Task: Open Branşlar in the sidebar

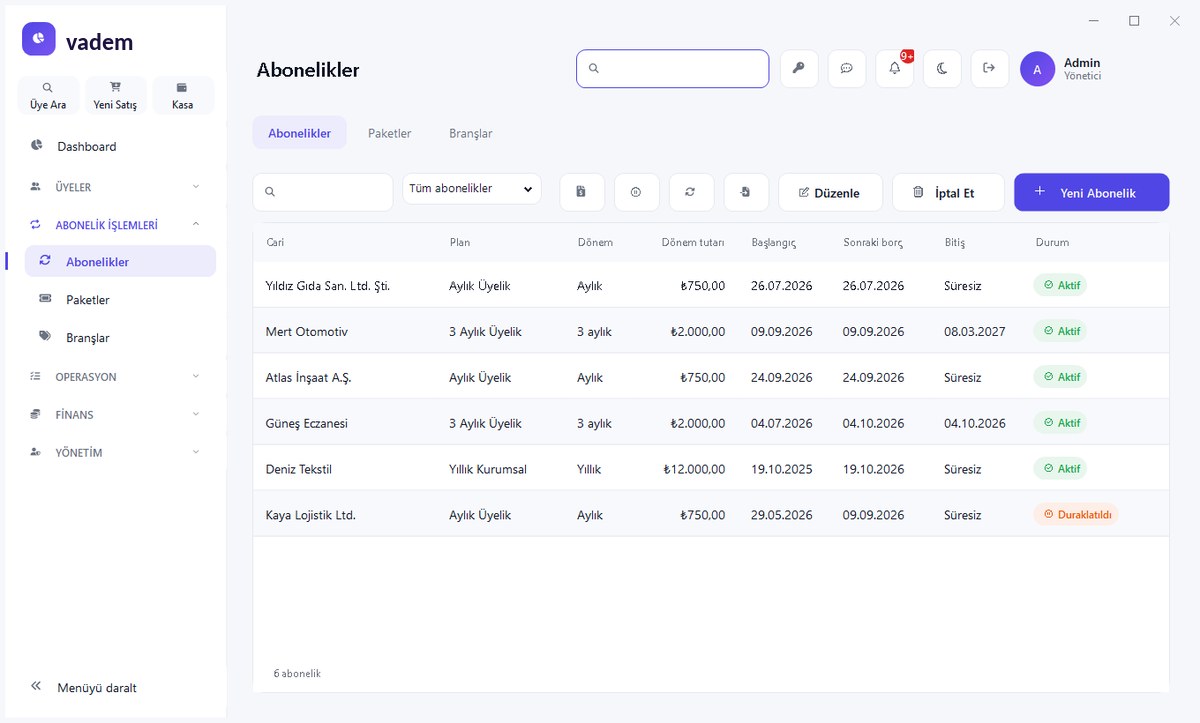Action: tap(120, 337)
